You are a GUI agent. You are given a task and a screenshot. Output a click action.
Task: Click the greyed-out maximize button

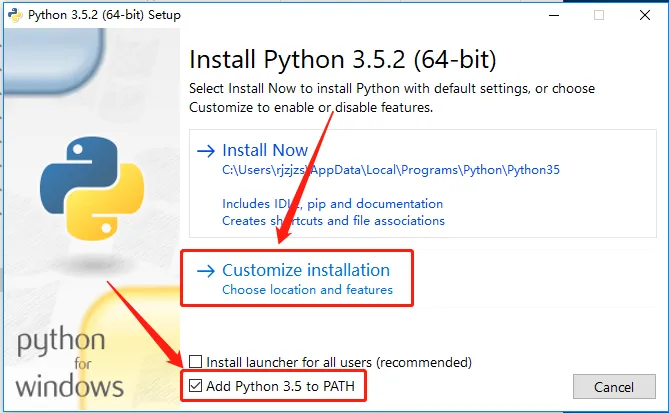click(x=599, y=15)
